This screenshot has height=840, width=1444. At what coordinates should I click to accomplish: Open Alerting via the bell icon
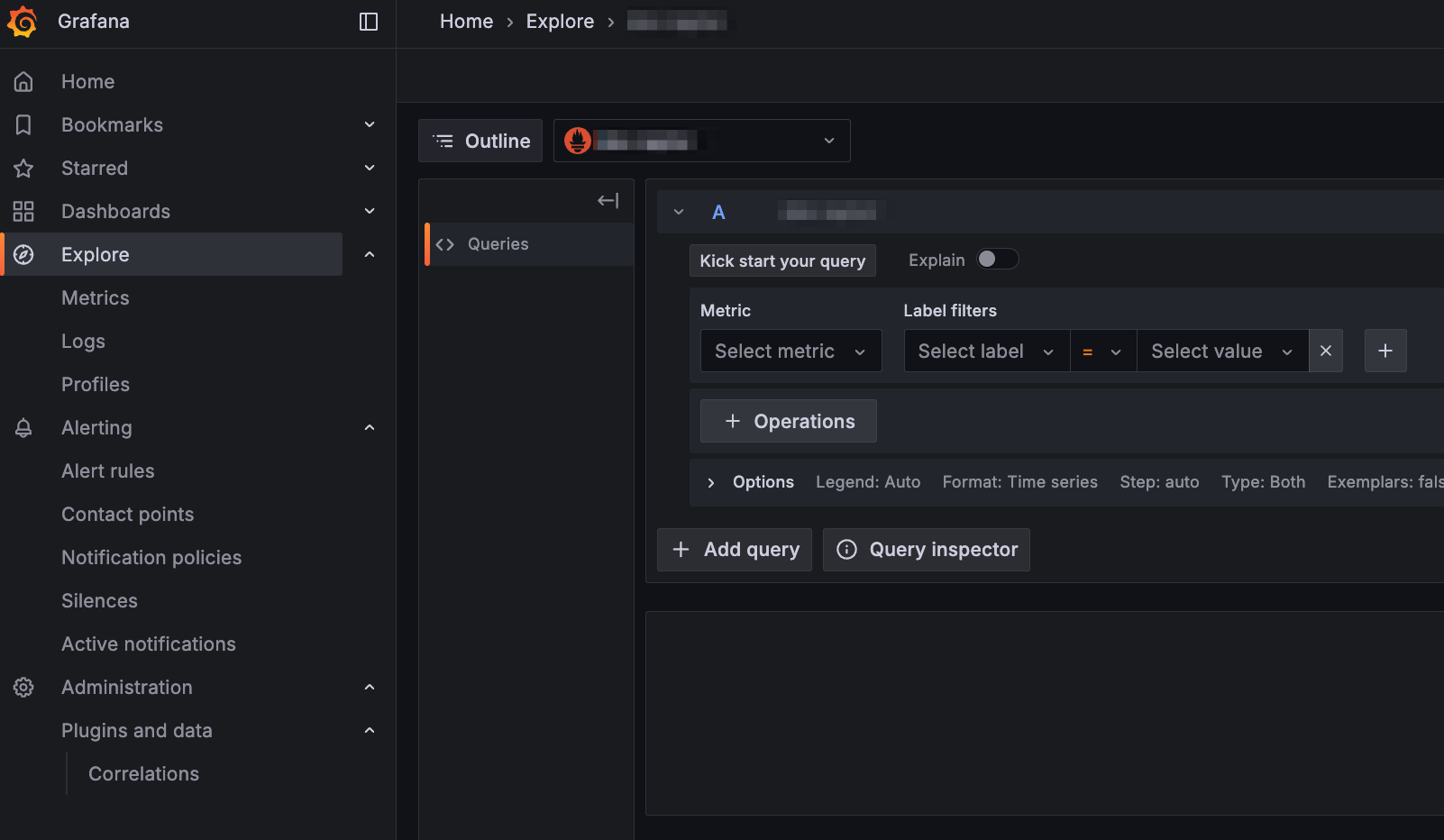point(23,427)
